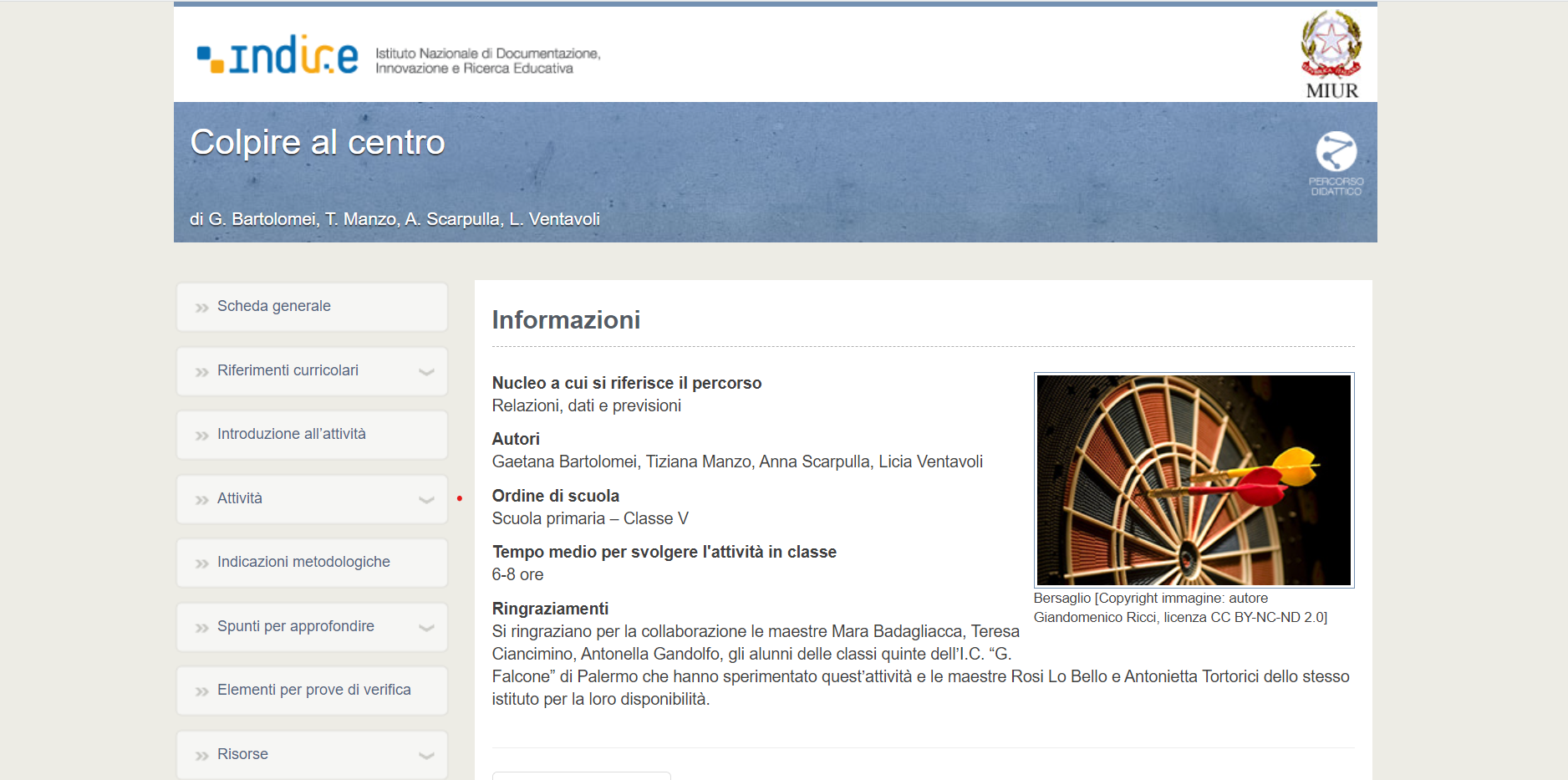Screen dimensions: 1568x780
Task: Open the Scheda generale menu item
Action: coord(274,306)
